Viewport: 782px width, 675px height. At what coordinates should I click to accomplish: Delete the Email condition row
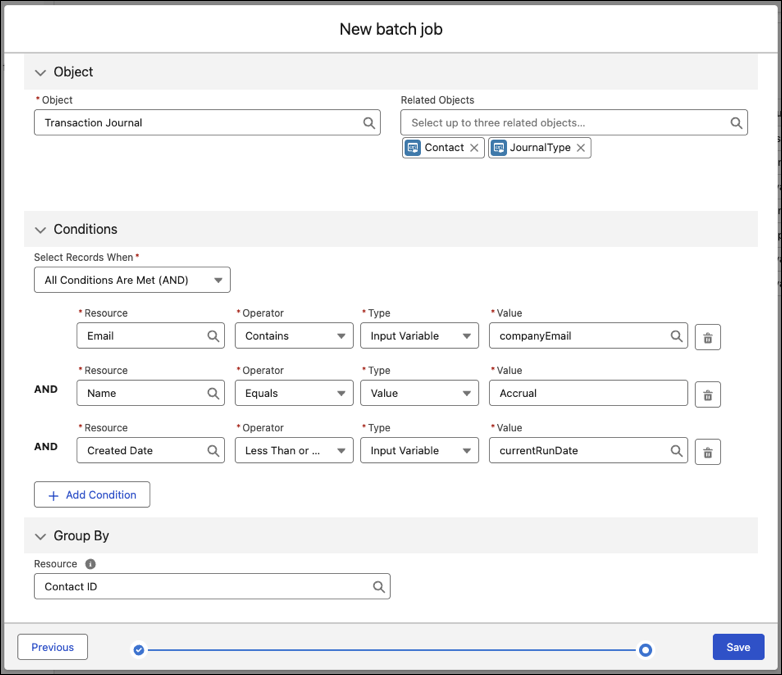[x=708, y=337]
